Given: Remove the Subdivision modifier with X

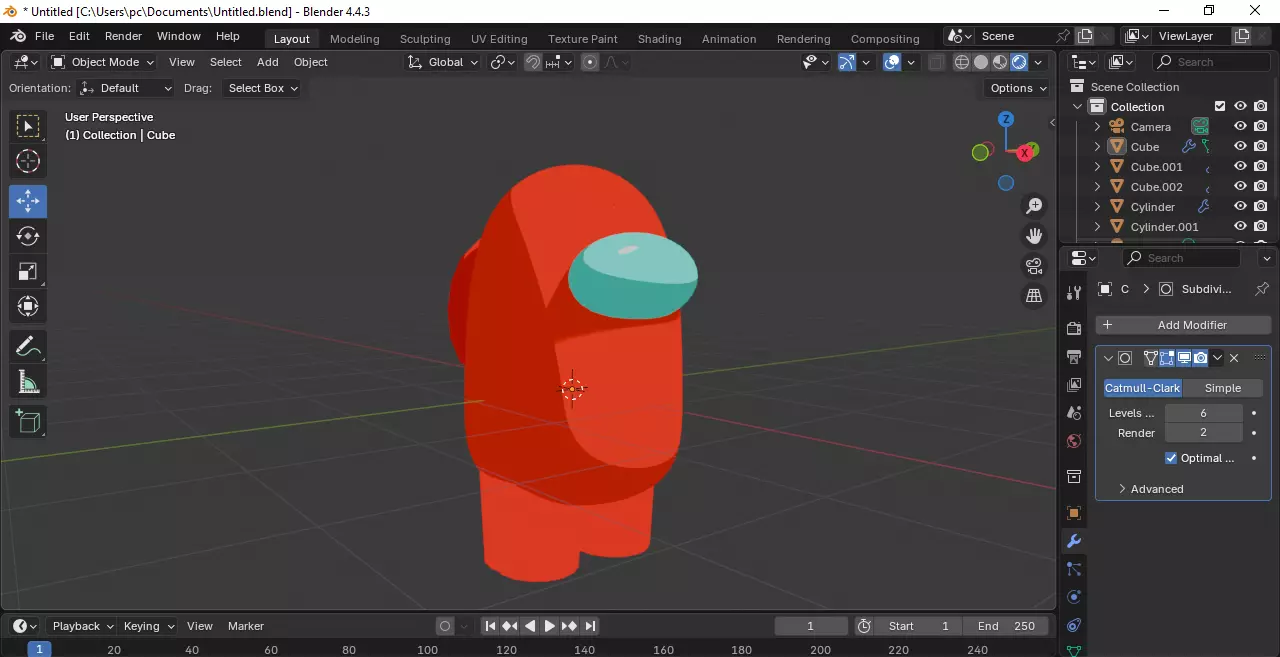Looking at the screenshot, I should click(1234, 358).
